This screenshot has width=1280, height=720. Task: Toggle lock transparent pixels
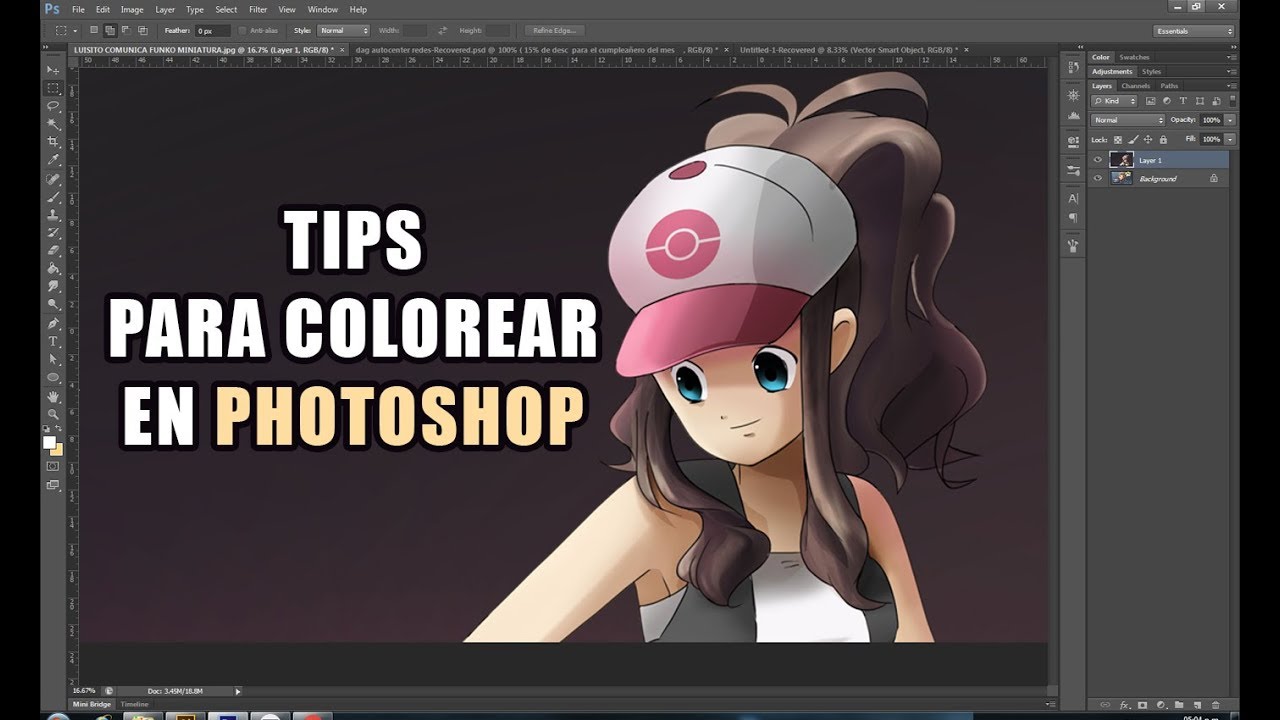tap(1118, 139)
